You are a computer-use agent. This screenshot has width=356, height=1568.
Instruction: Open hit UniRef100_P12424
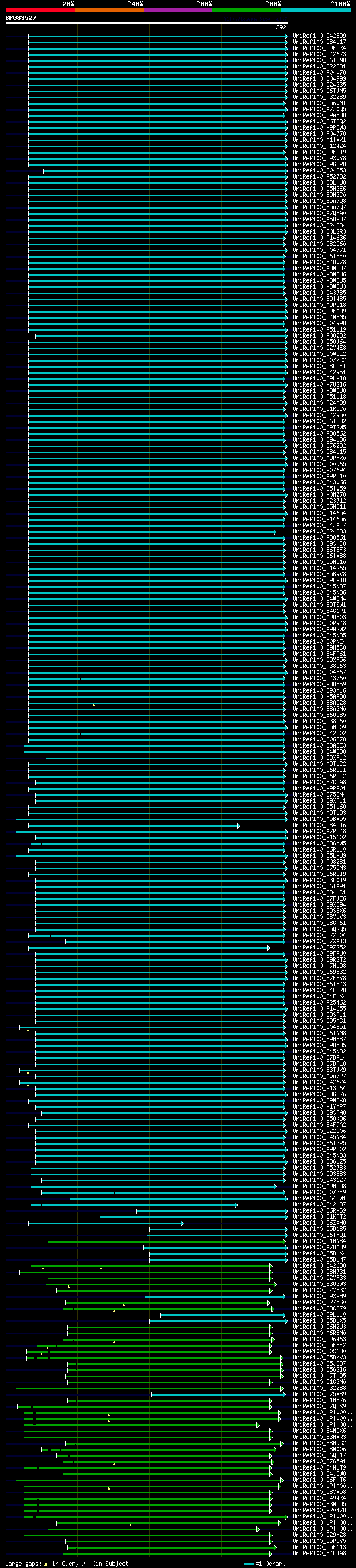(319, 146)
